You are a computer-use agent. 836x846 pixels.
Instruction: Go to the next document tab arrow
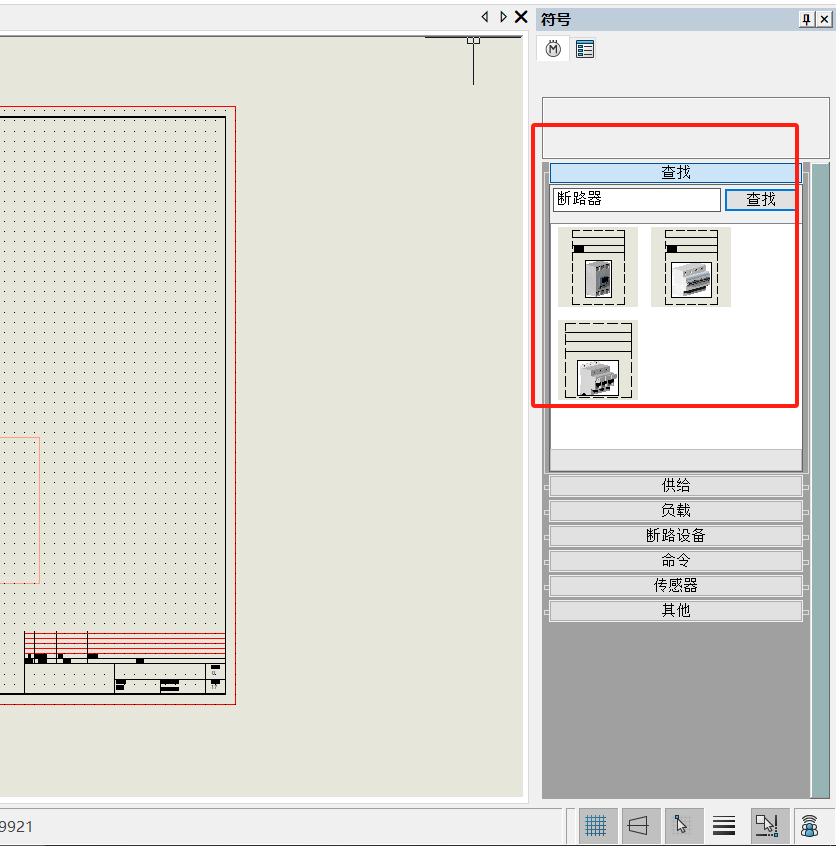click(503, 17)
